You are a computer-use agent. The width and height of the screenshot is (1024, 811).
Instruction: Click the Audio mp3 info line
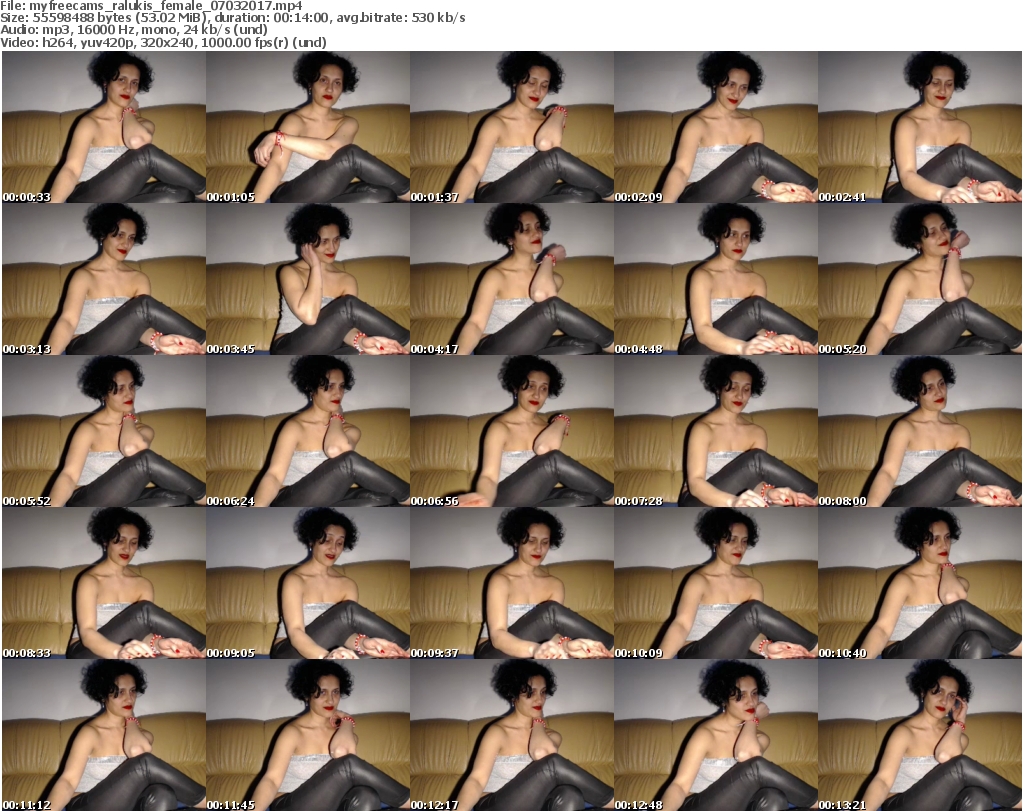click(134, 30)
